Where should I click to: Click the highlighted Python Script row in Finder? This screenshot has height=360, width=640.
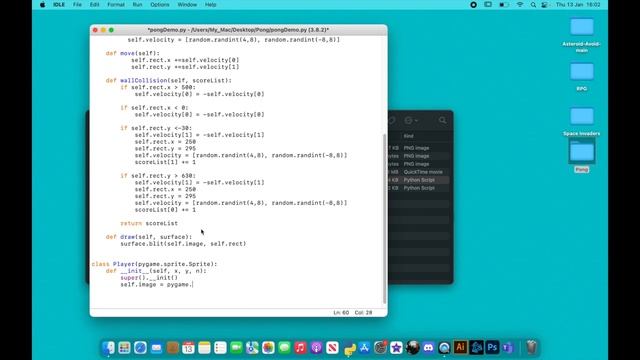coord(420,180)
